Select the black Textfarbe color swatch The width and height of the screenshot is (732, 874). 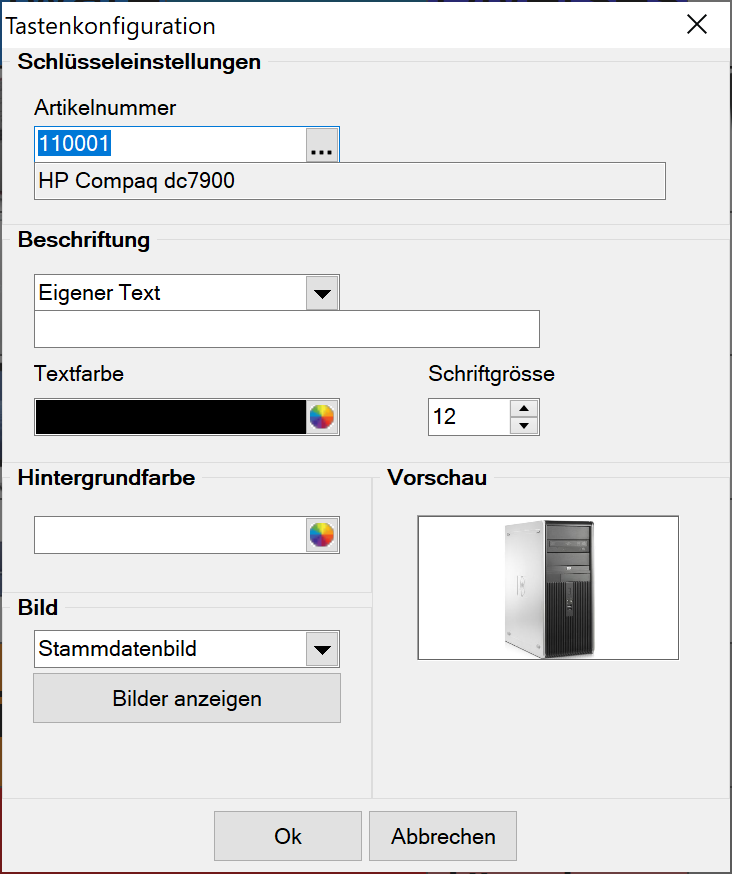coord(169,418)
